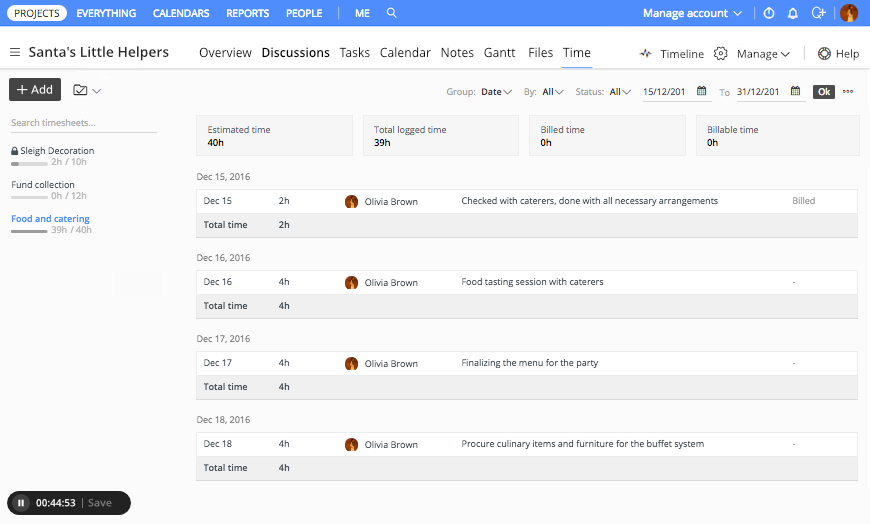Open the three-dots more options menu
Screen dimensions: 870x524
(x=848, y=91)
